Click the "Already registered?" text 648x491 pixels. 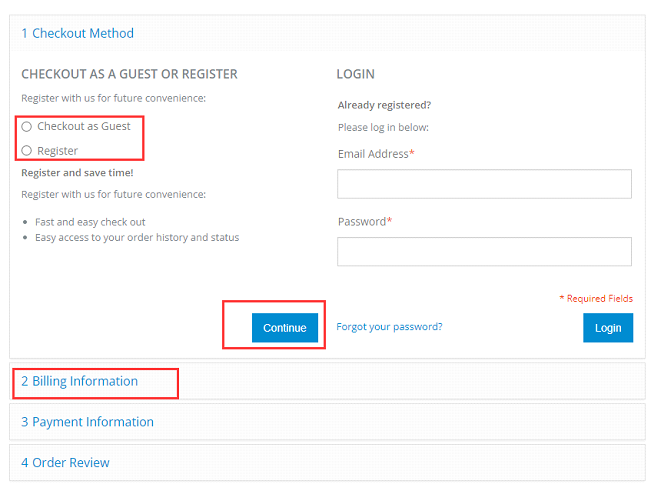[384, 105]
